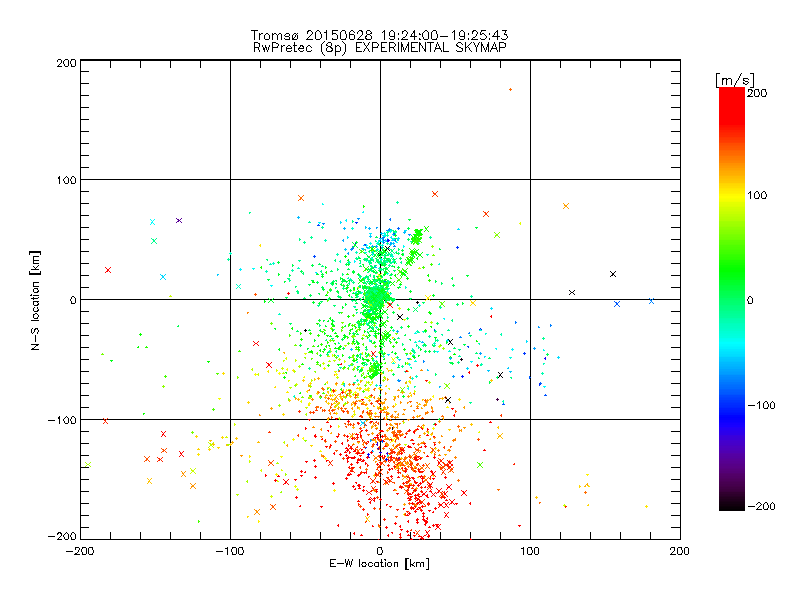The image size is (800, 600).
Task: Click the "-200" tick label on the E-W axis
Action: [80, 551]
